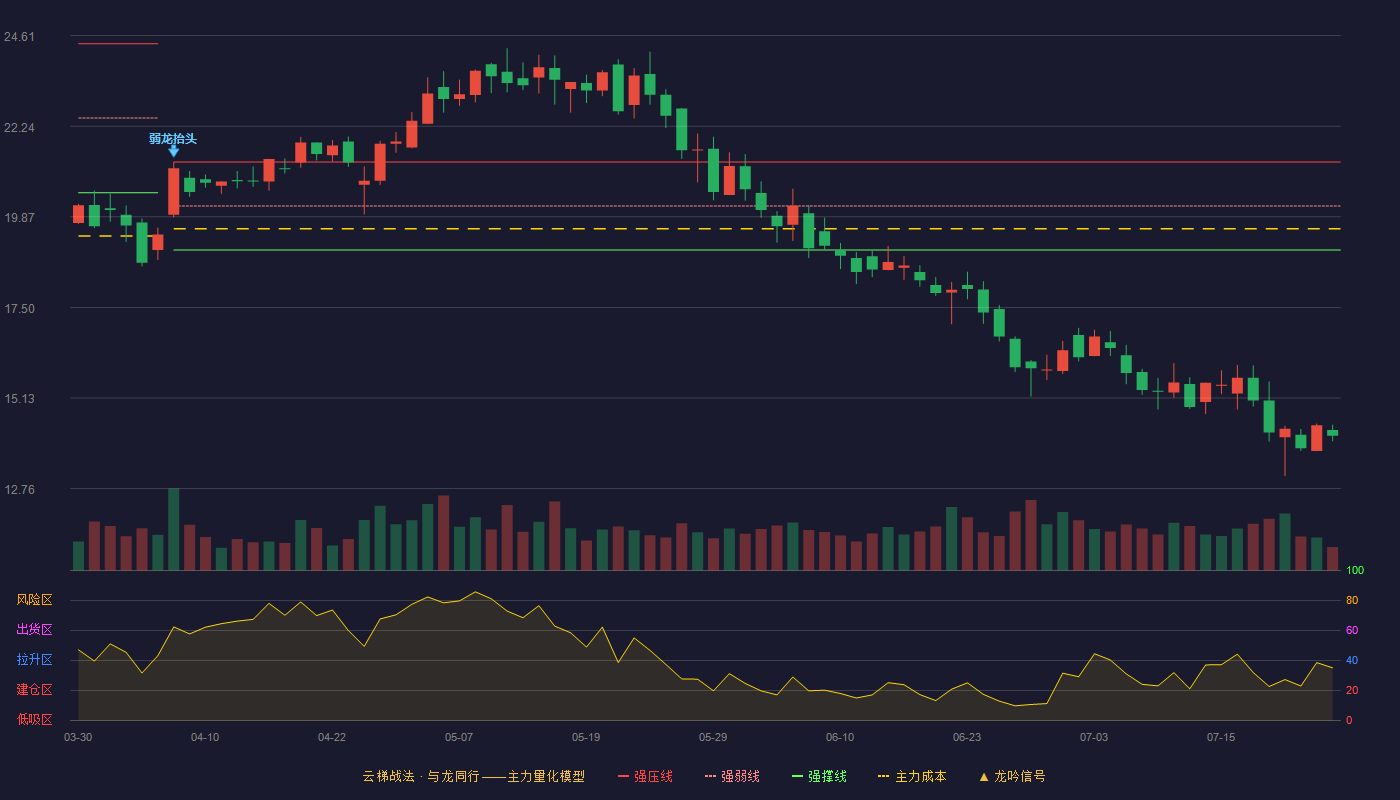Viewport: 1400px width, 800px height.
Task: Click the tallest volume bar
Action: click(174, 529)
